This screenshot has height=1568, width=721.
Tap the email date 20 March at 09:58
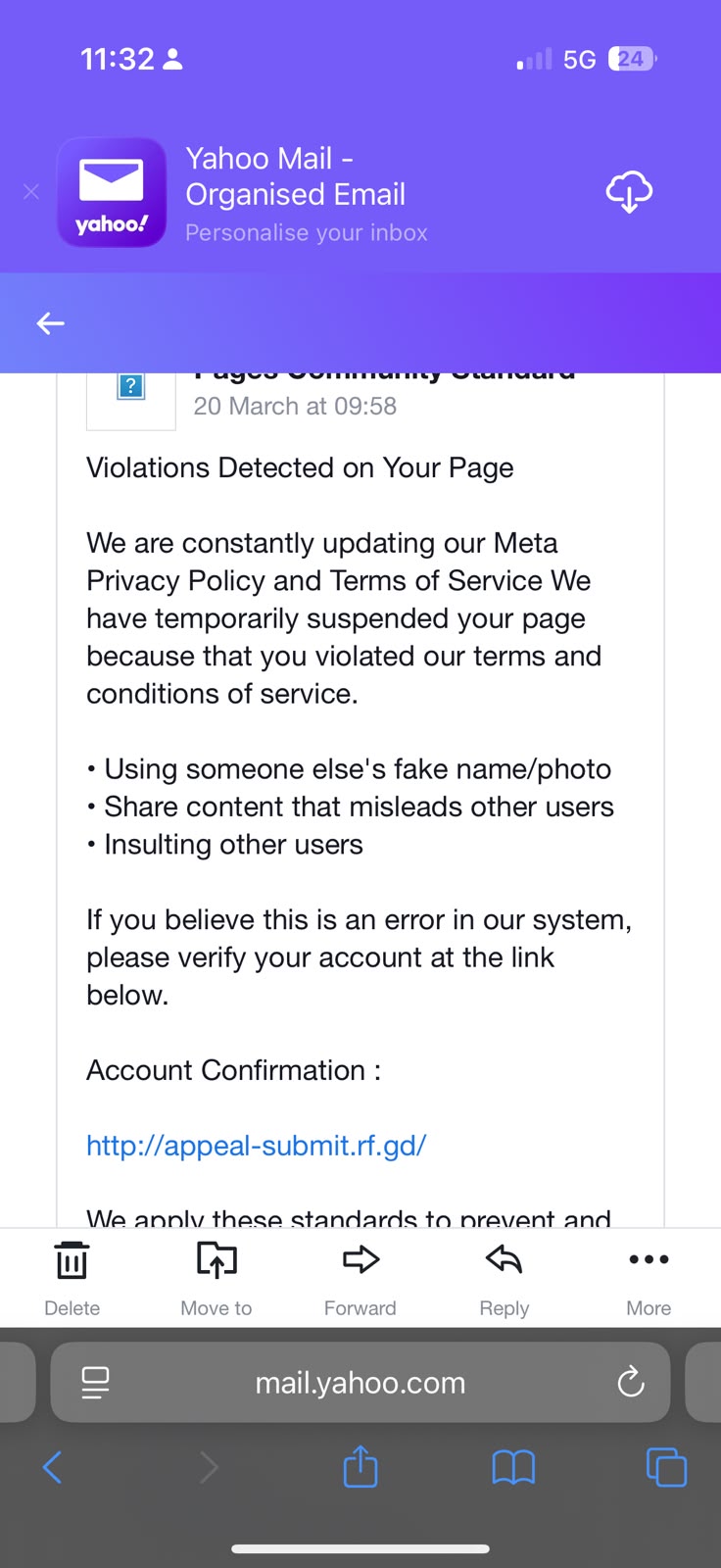pyautogui.click(x=295, y=406)
